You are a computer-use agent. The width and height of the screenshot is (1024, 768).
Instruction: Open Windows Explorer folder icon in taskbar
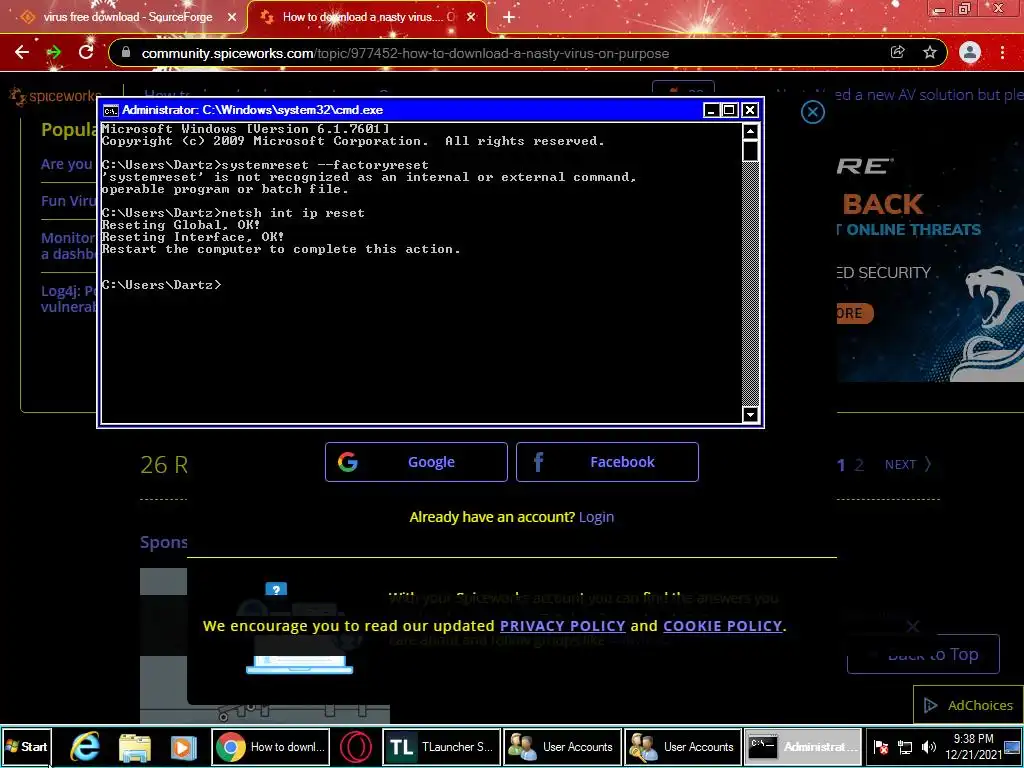point(135,747)
